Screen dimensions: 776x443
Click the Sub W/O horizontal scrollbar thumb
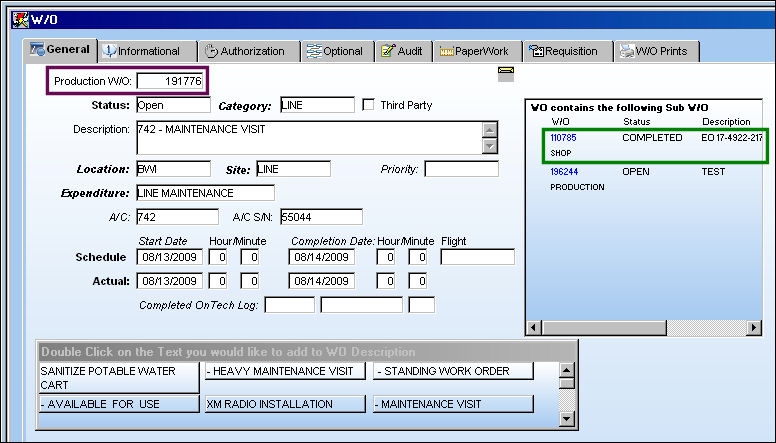pyautogui.click(x=604, y=327)
